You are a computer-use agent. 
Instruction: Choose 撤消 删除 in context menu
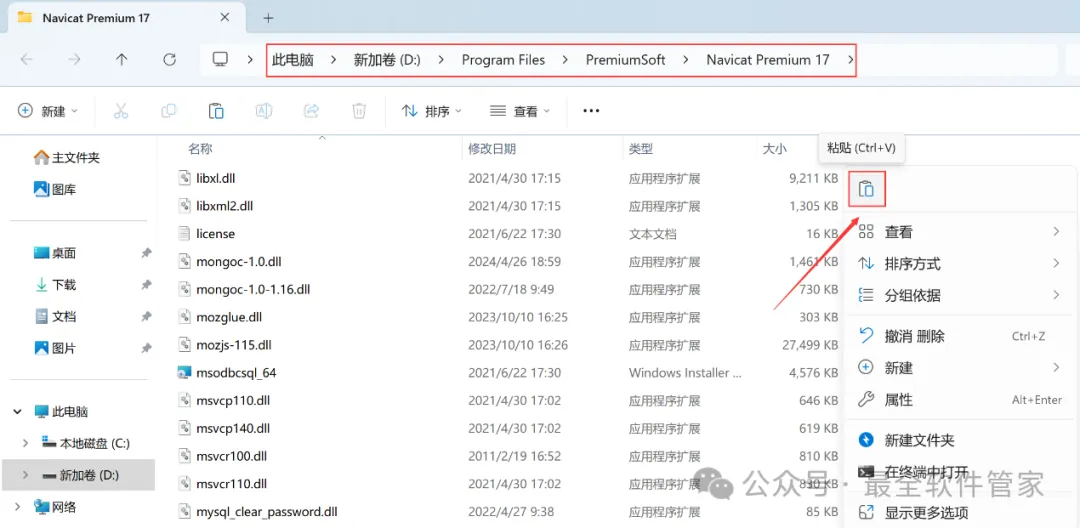[958, 337]
